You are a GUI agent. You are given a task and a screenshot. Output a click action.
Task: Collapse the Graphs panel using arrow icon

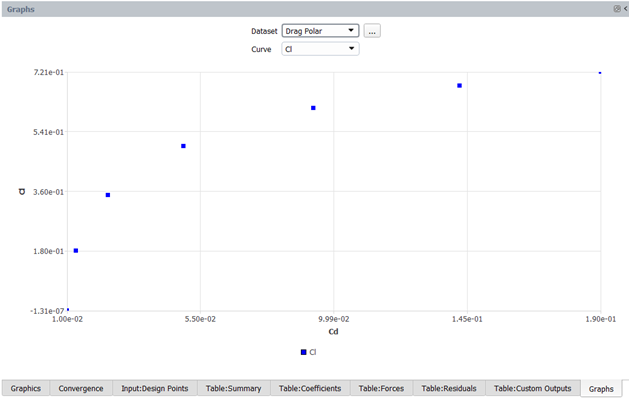626,8
